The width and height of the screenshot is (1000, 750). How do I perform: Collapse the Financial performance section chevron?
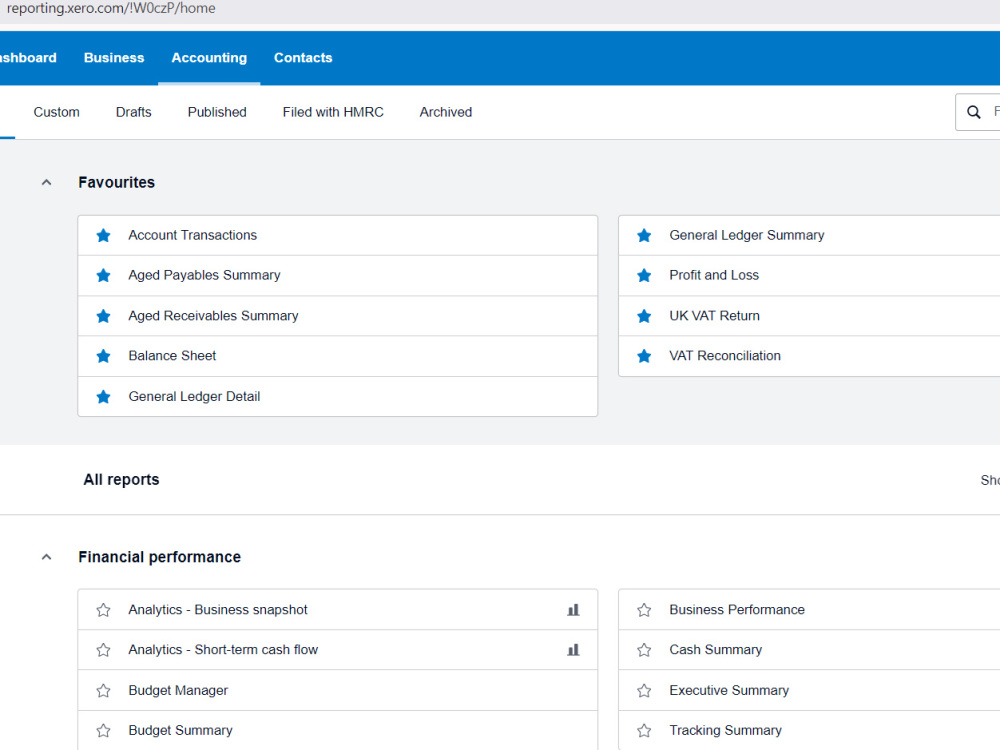tap(47, 557)
